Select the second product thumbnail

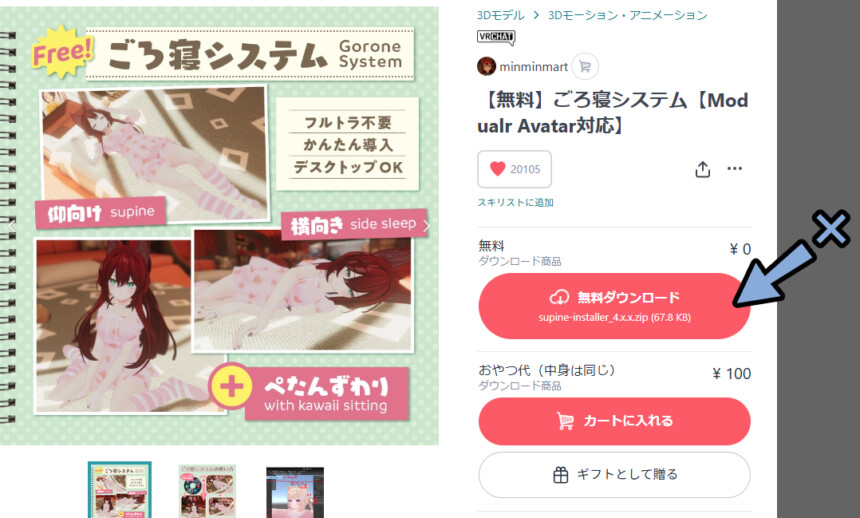207,491
